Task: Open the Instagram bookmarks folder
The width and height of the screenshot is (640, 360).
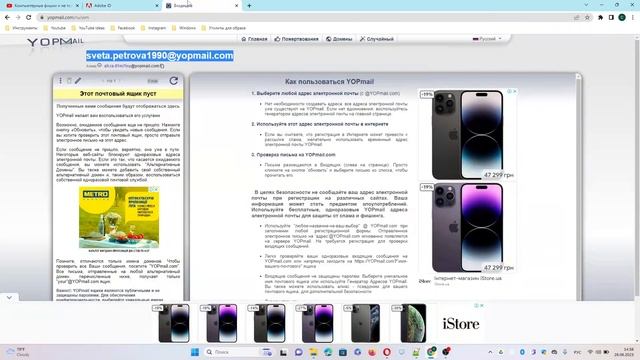Action: (x=153, y=28)
